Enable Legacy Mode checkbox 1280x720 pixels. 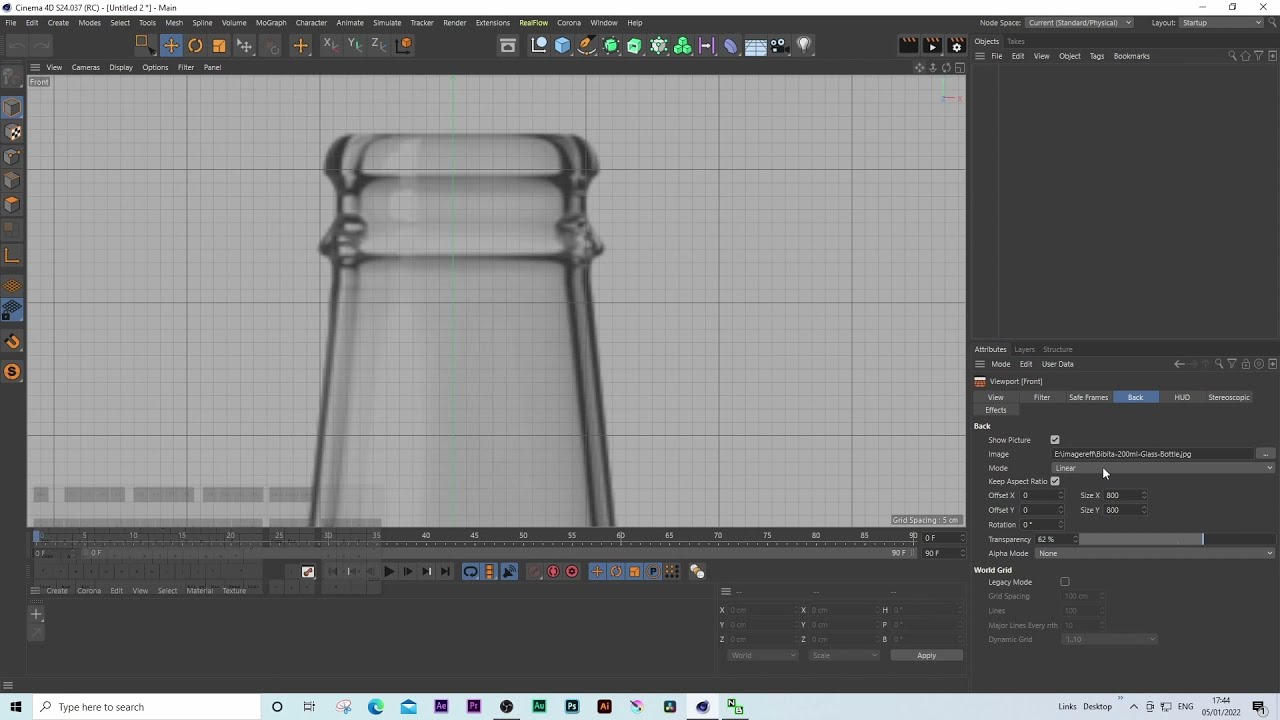click(x=1065, y=582)
